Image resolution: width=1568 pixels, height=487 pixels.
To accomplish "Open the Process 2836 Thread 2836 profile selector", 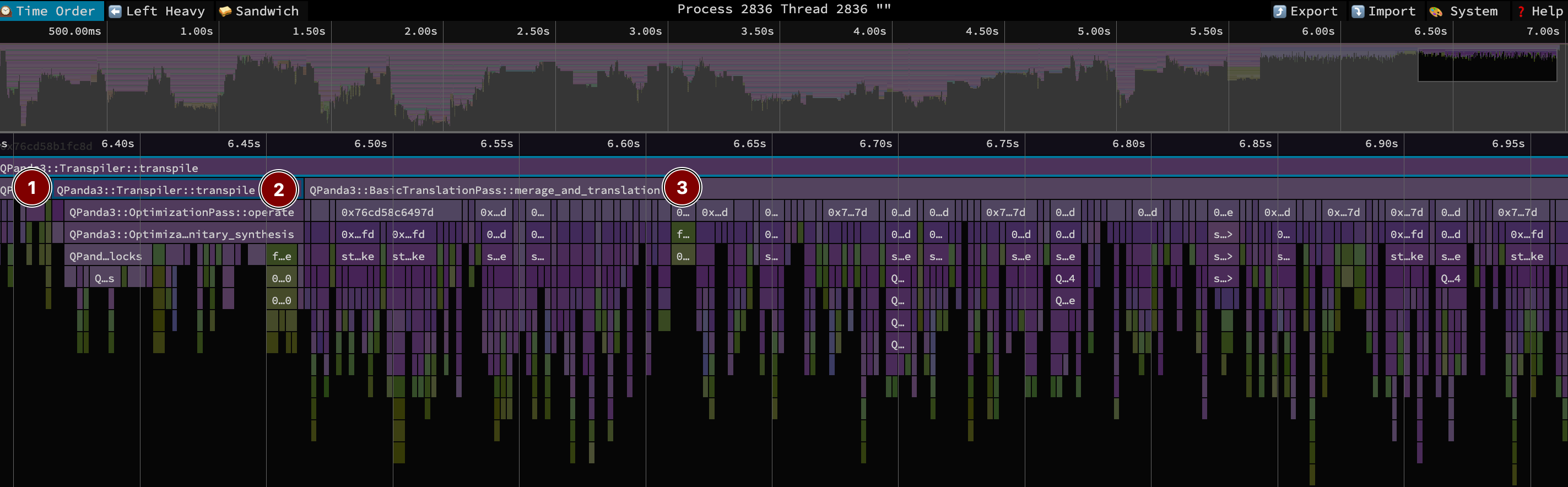I will click(783, 9).
